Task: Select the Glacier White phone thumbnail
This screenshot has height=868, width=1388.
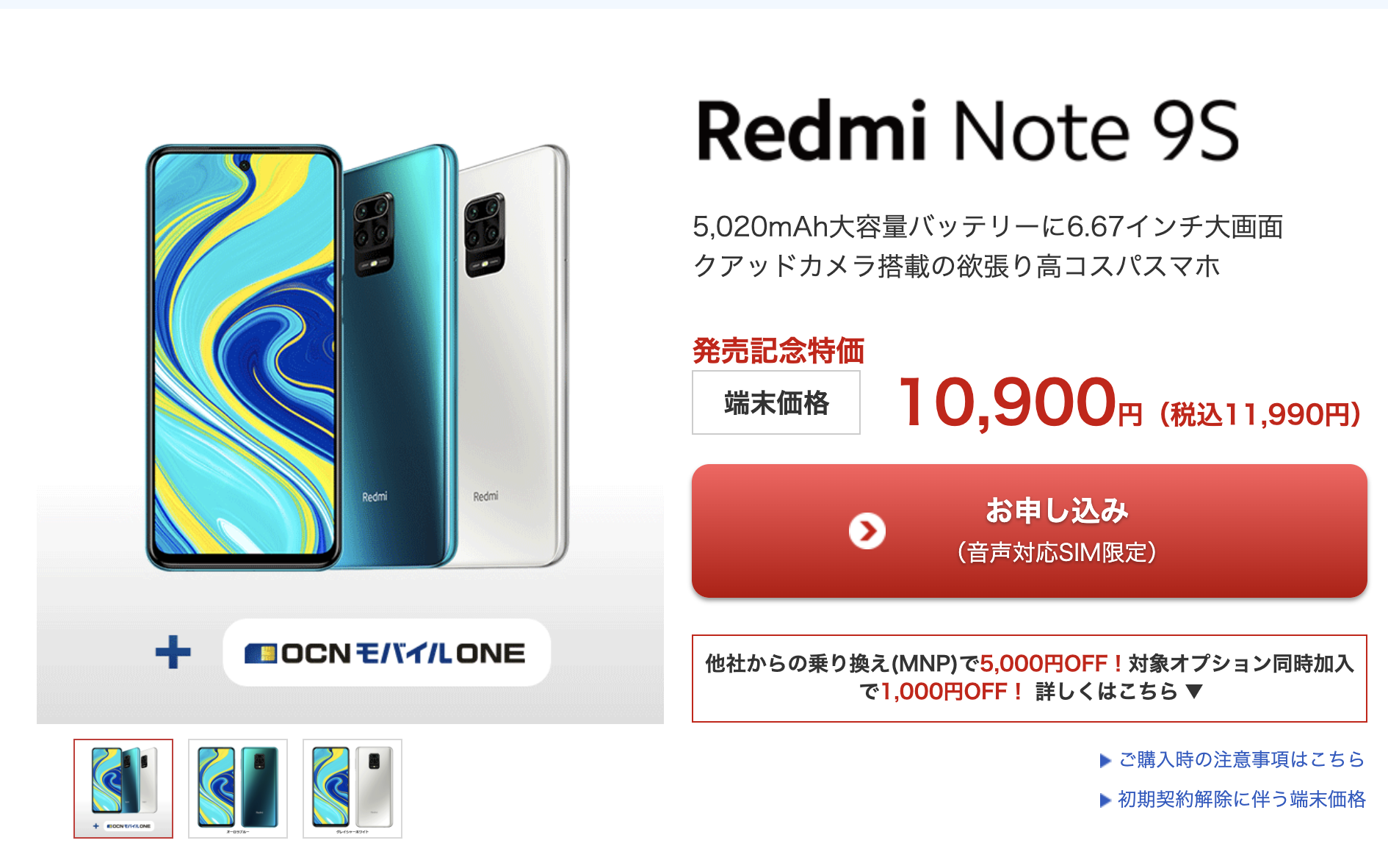Action: tap(353, 788)
